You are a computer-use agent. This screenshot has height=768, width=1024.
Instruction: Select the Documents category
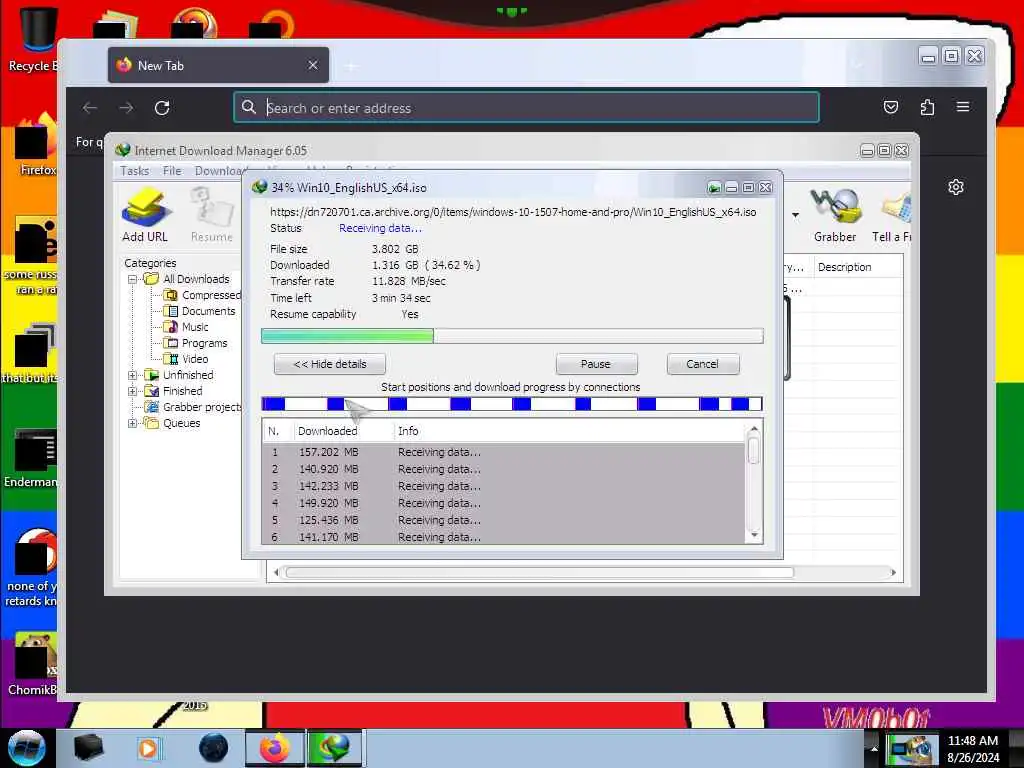[208, 311]
